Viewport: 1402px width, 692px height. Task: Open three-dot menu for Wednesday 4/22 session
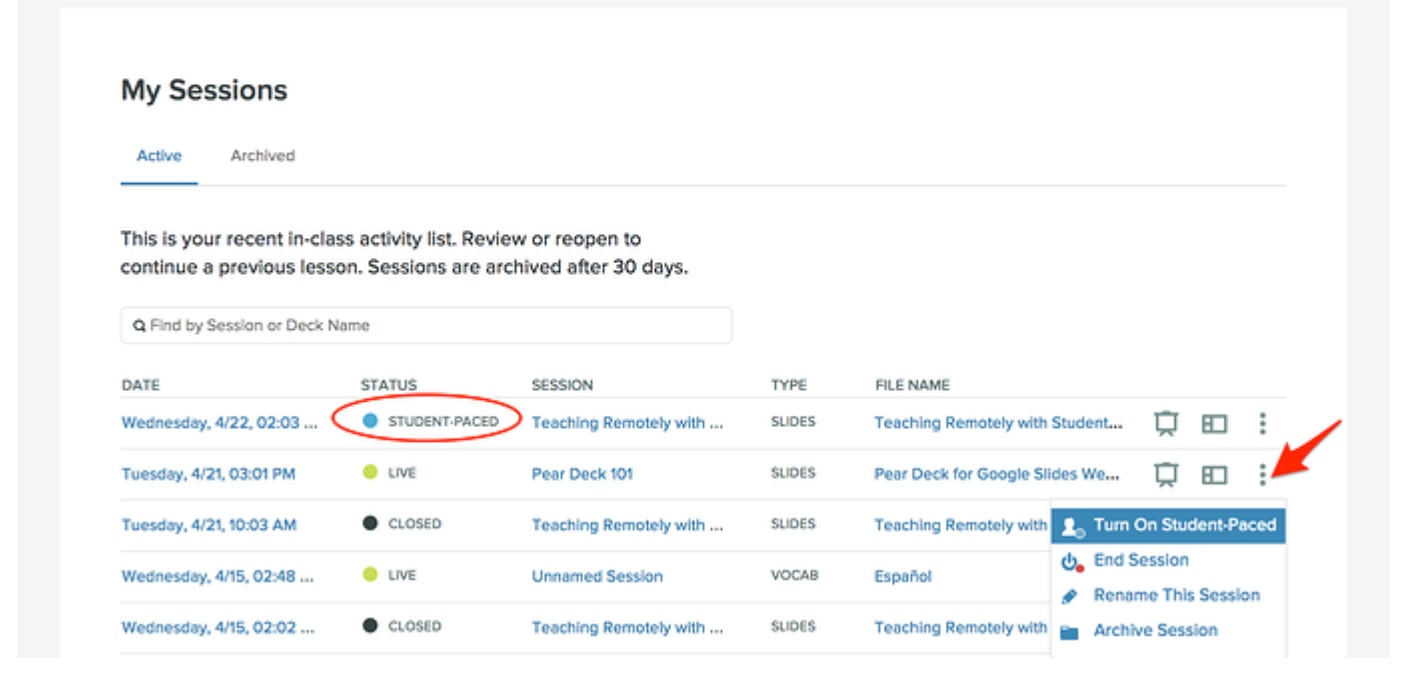1263,423
